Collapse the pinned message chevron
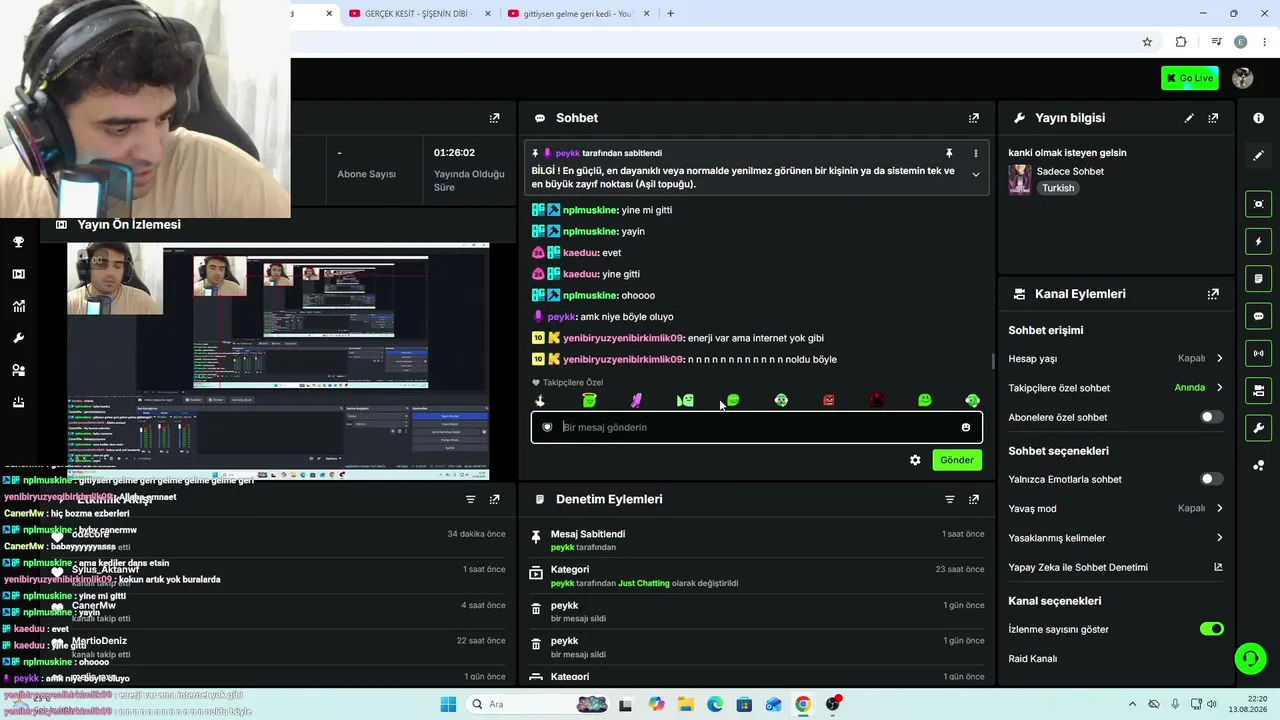 point(976,174)
